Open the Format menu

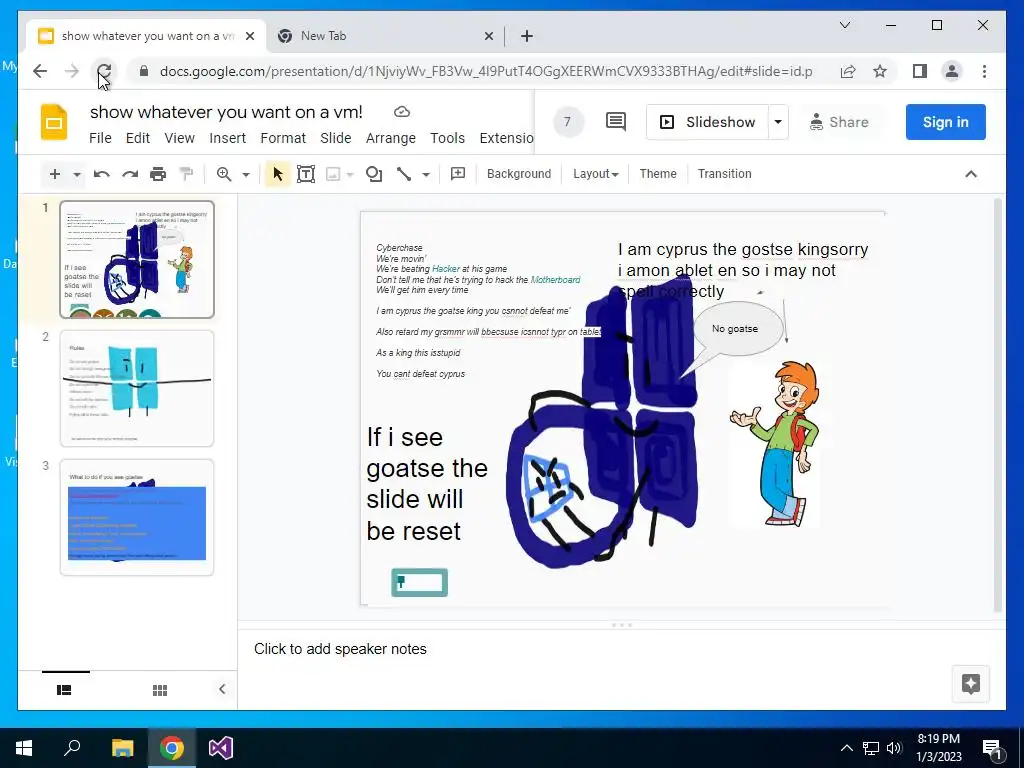click(283, 138)
